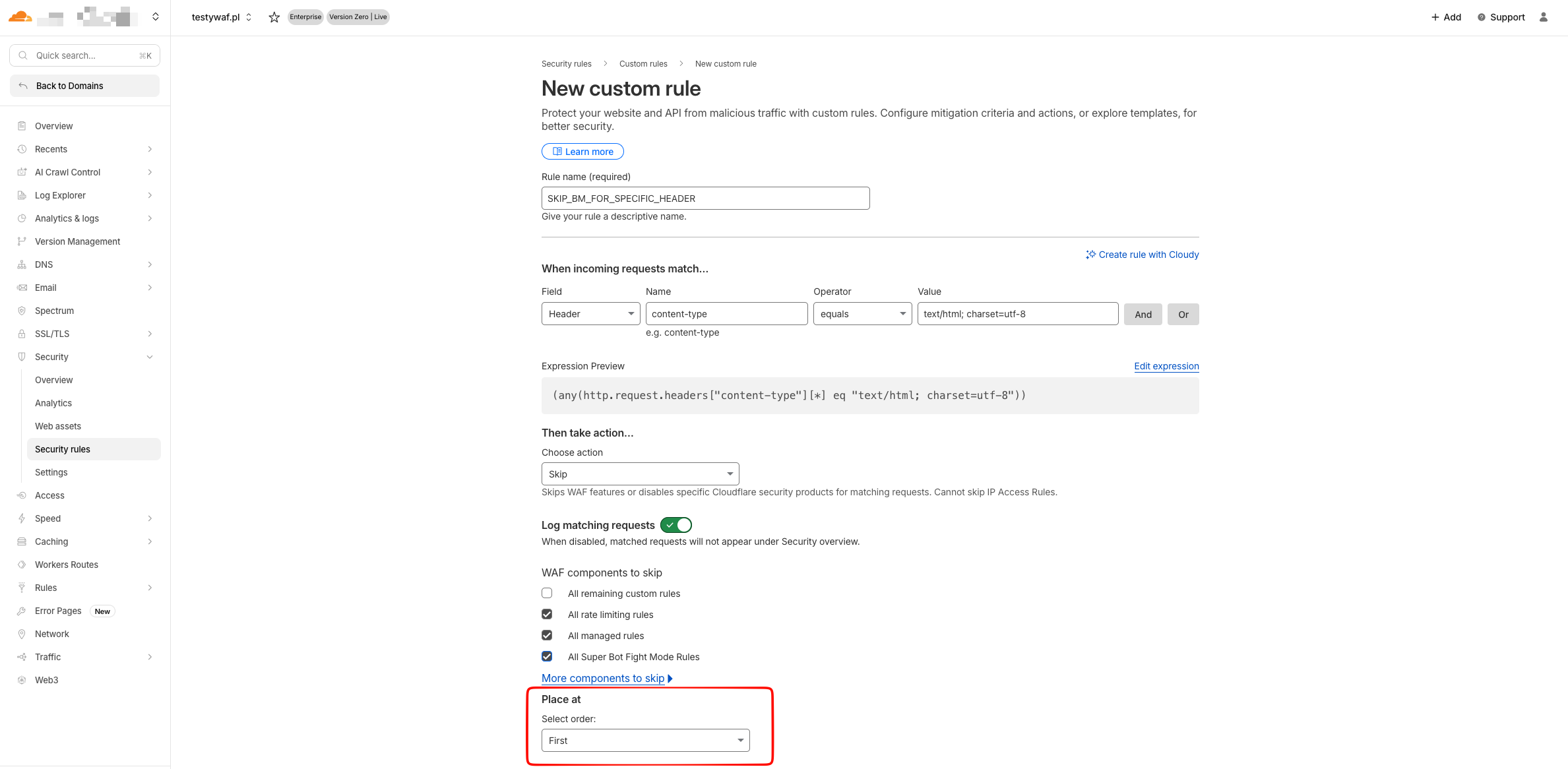Expand More components to skip
Viewport: 1568px width, 769px height.
(607, 678)
